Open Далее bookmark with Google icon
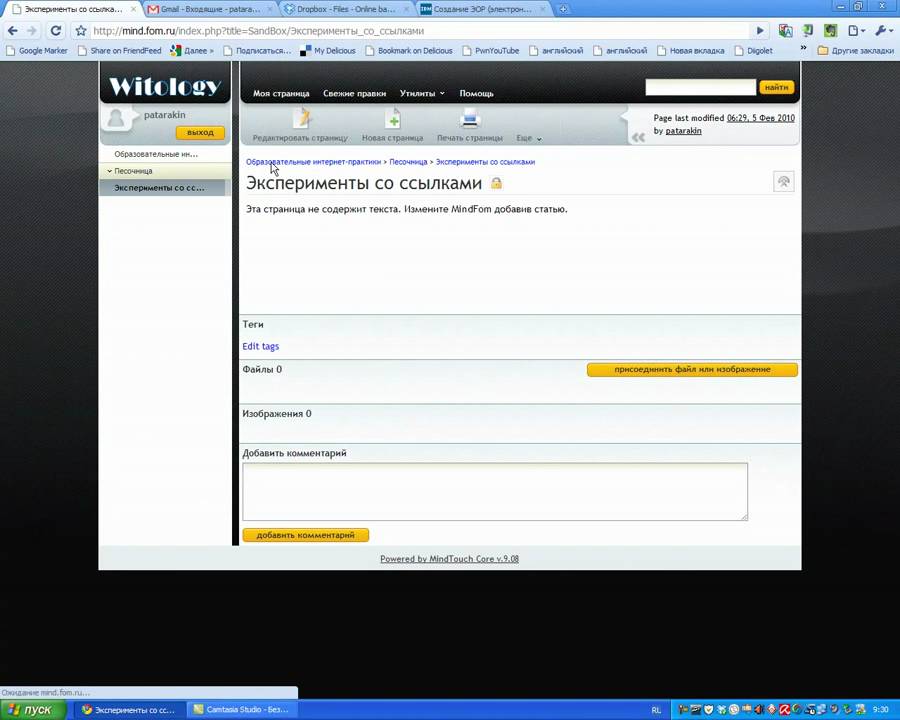Image resolution: width=900 pixels, height=720 pixels. coord(192,51)
